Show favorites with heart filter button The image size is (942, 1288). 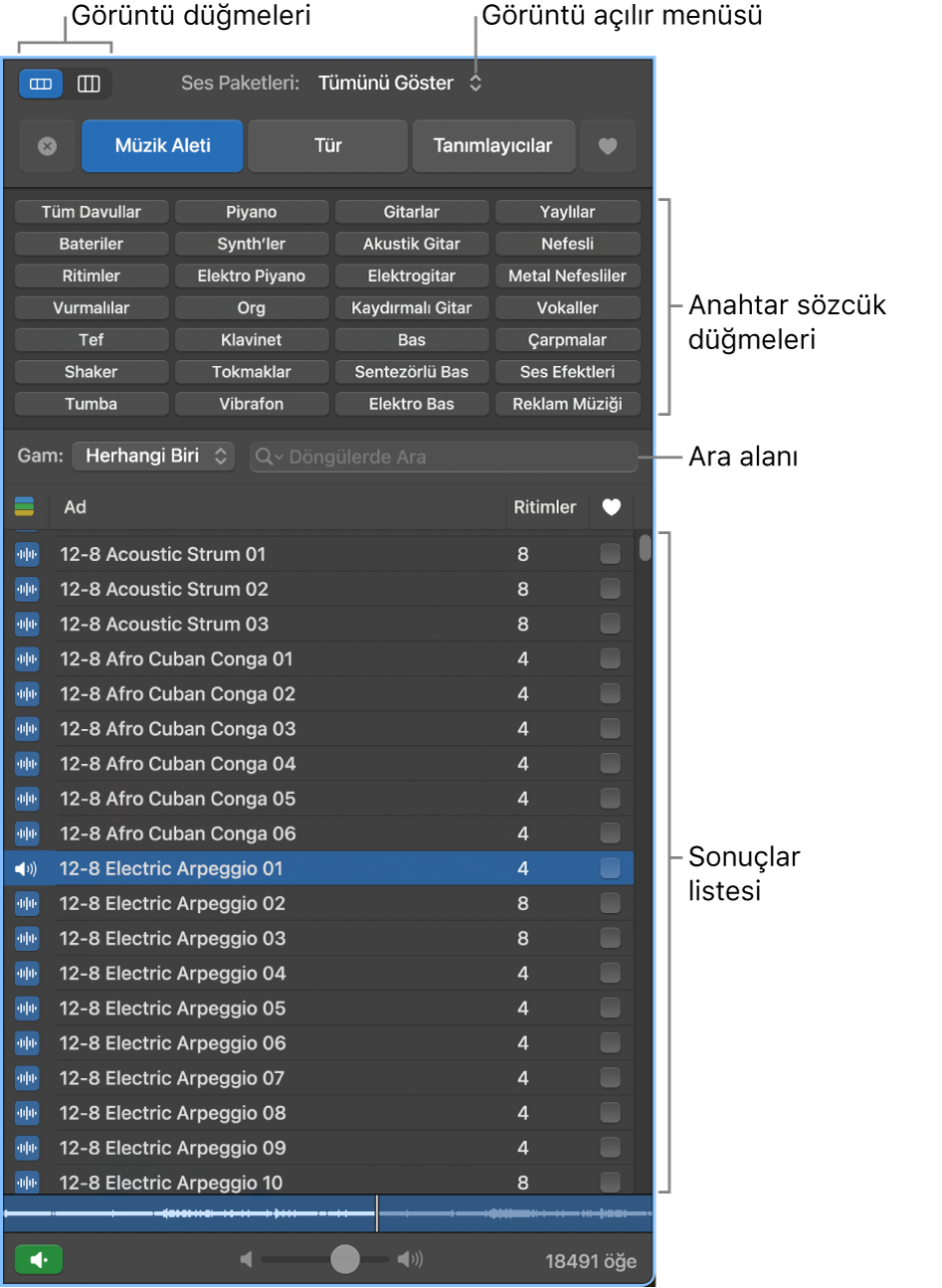[608, 146]
